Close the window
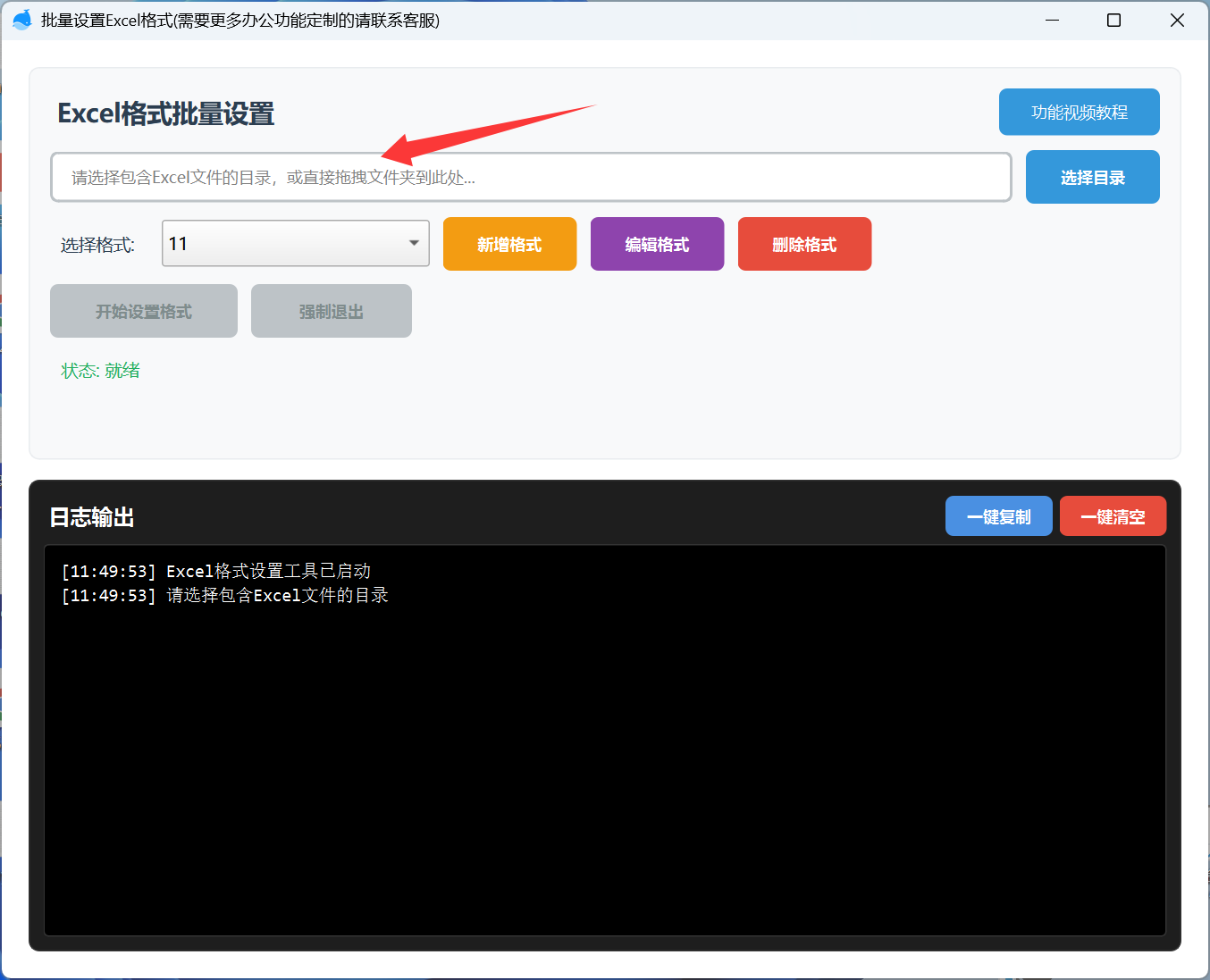Screen dimensions: 1210x980 pos(1177,20)
